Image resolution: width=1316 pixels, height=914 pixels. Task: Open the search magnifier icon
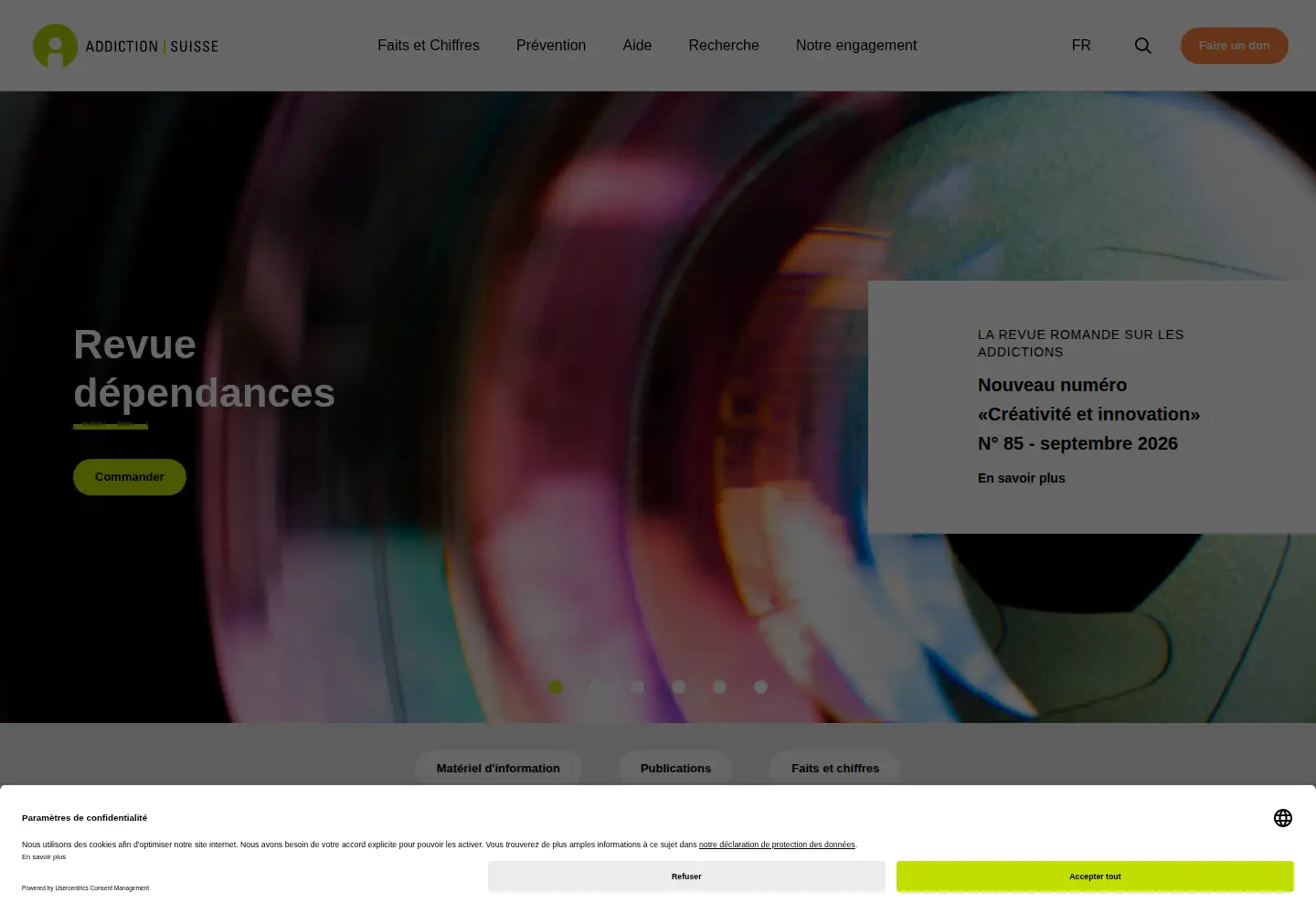point(1142,46)
